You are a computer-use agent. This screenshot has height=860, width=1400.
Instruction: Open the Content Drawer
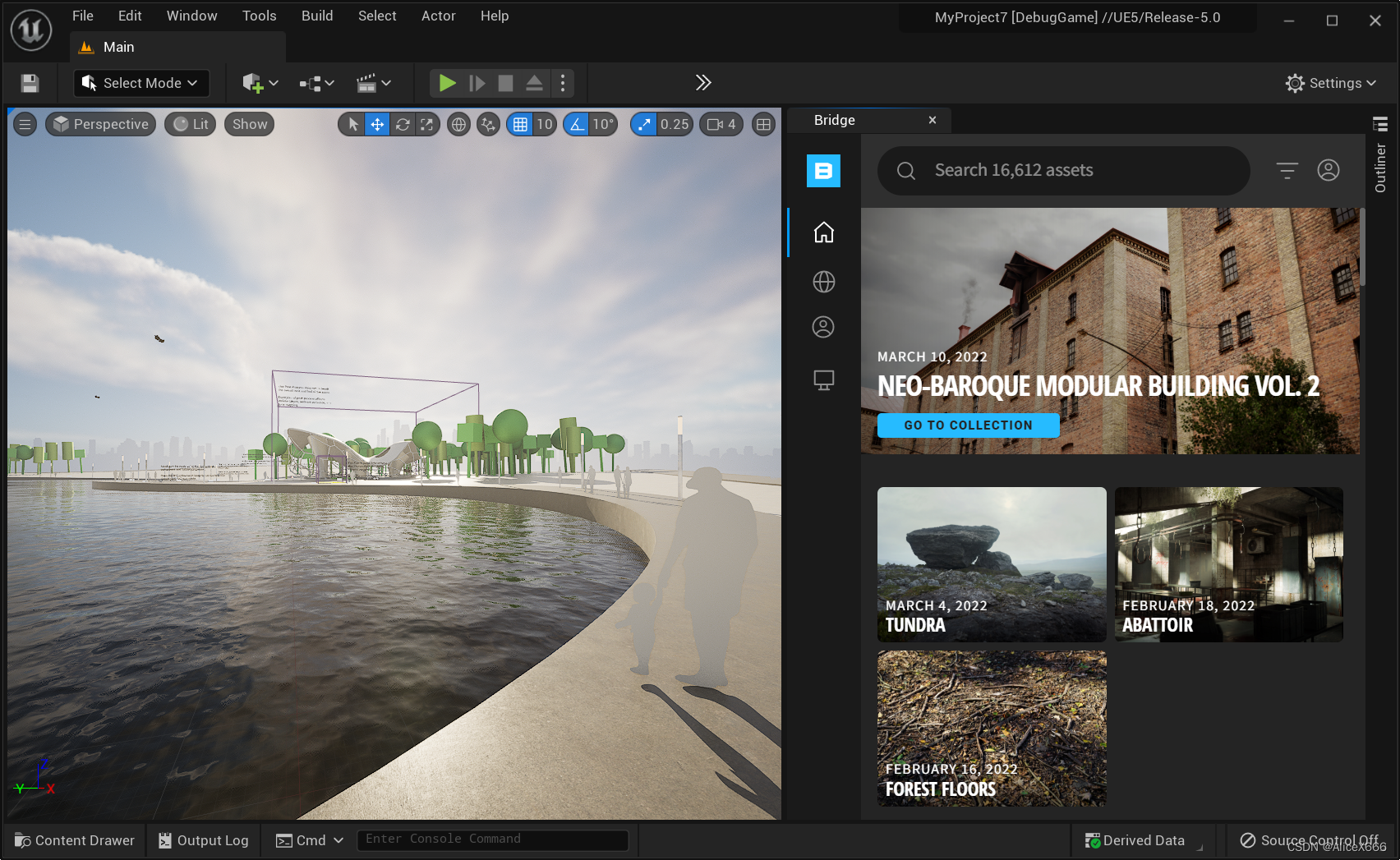[75, 840]
